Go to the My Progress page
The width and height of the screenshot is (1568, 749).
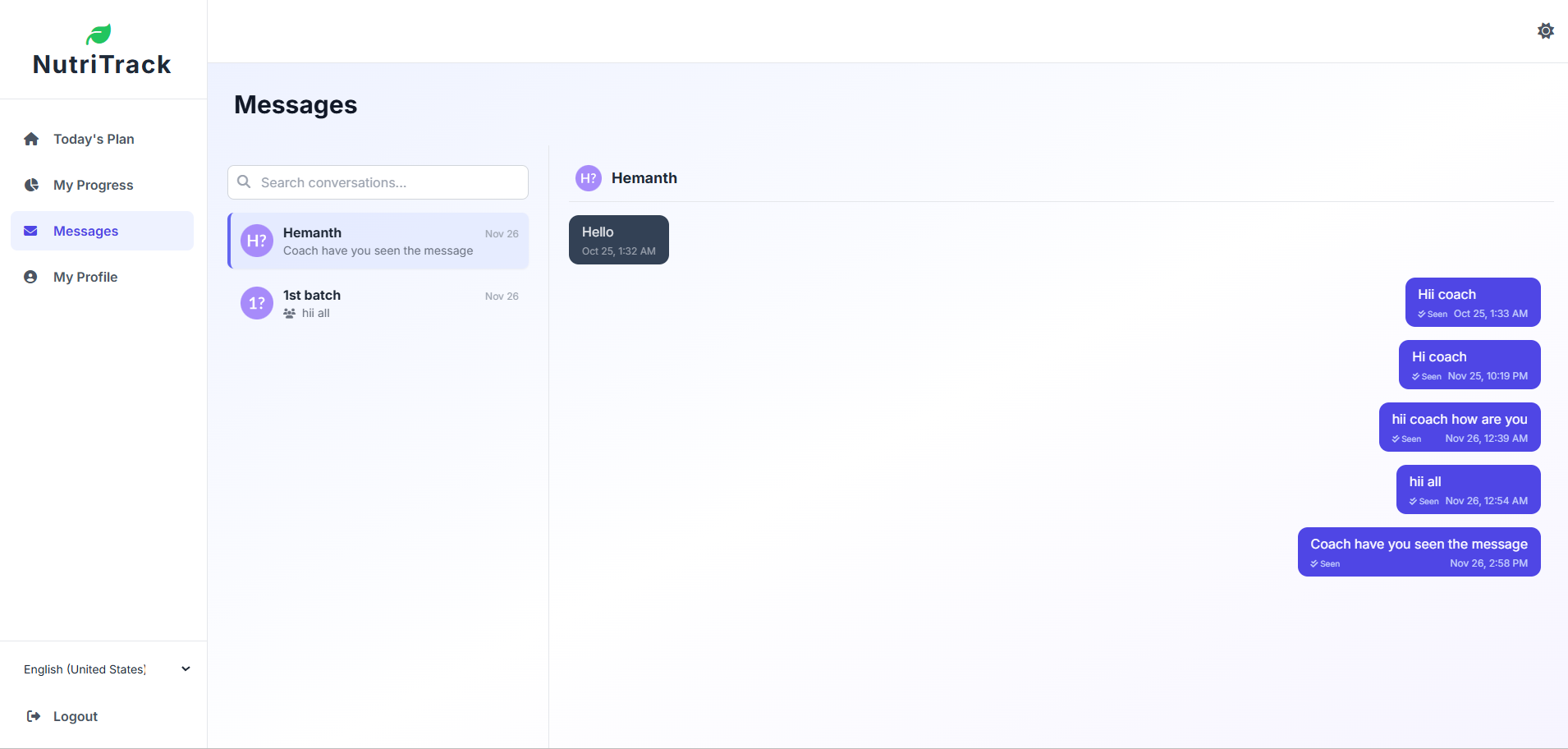click(93, 185)
